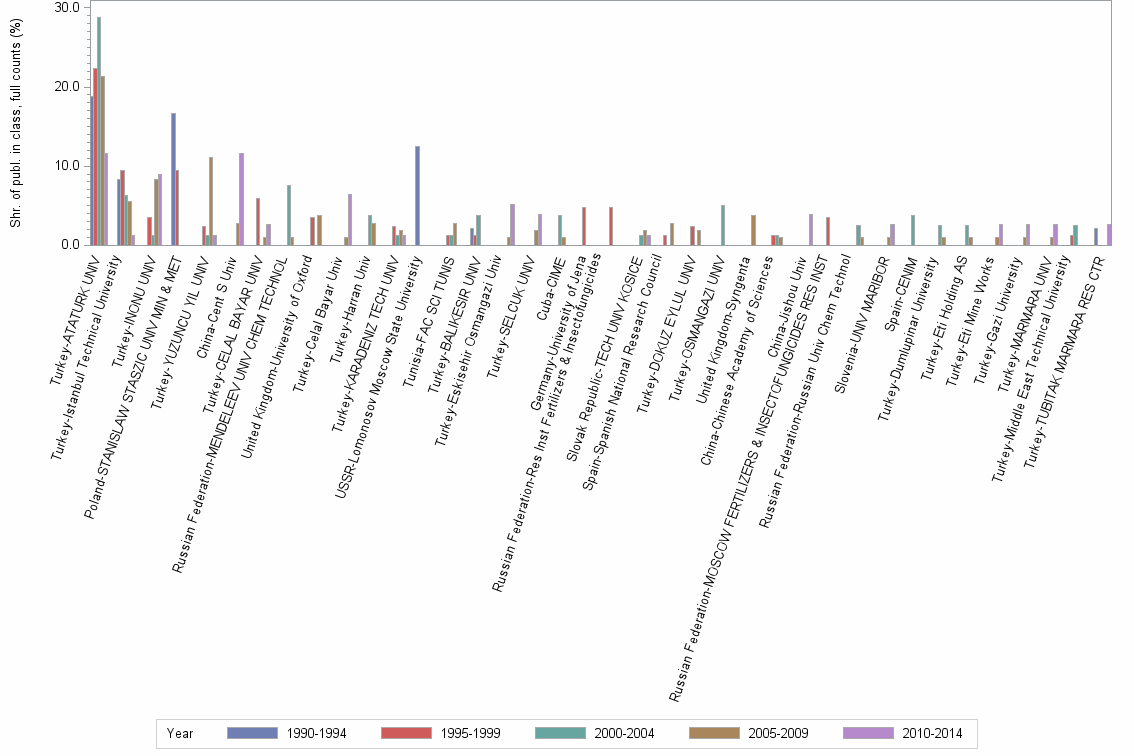The width and height of the screenshot is (1134, 756).
Task: Click the 2010-2014 purple legend swatch
Action: pos(867,733)
